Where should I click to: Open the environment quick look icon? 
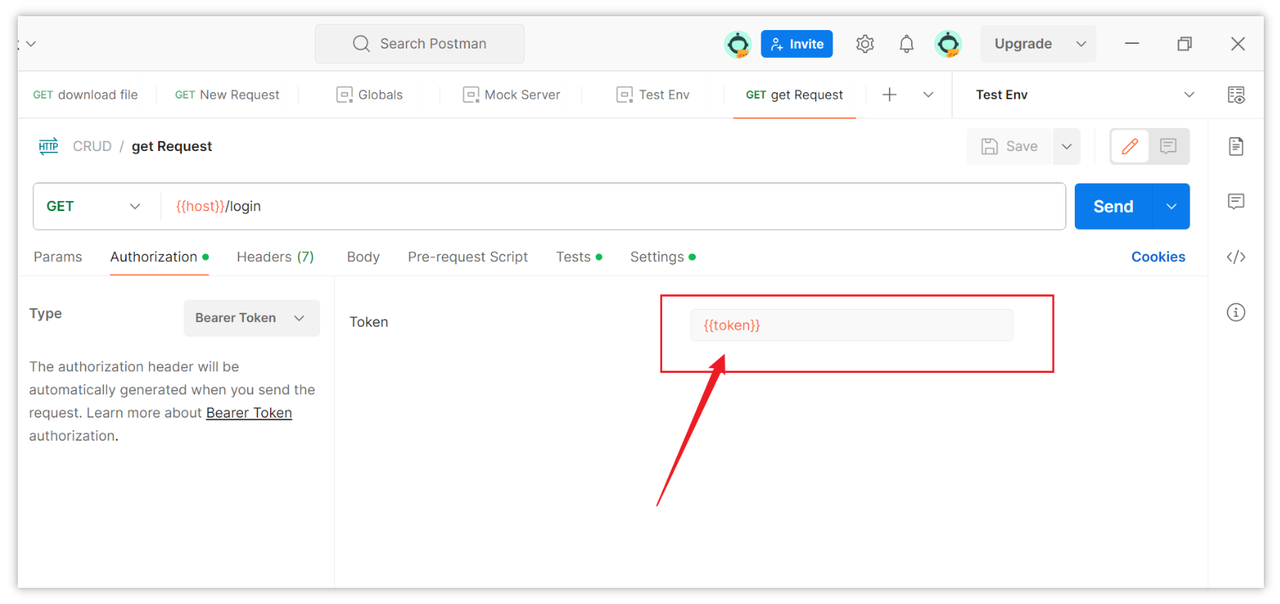(1236, 95)
